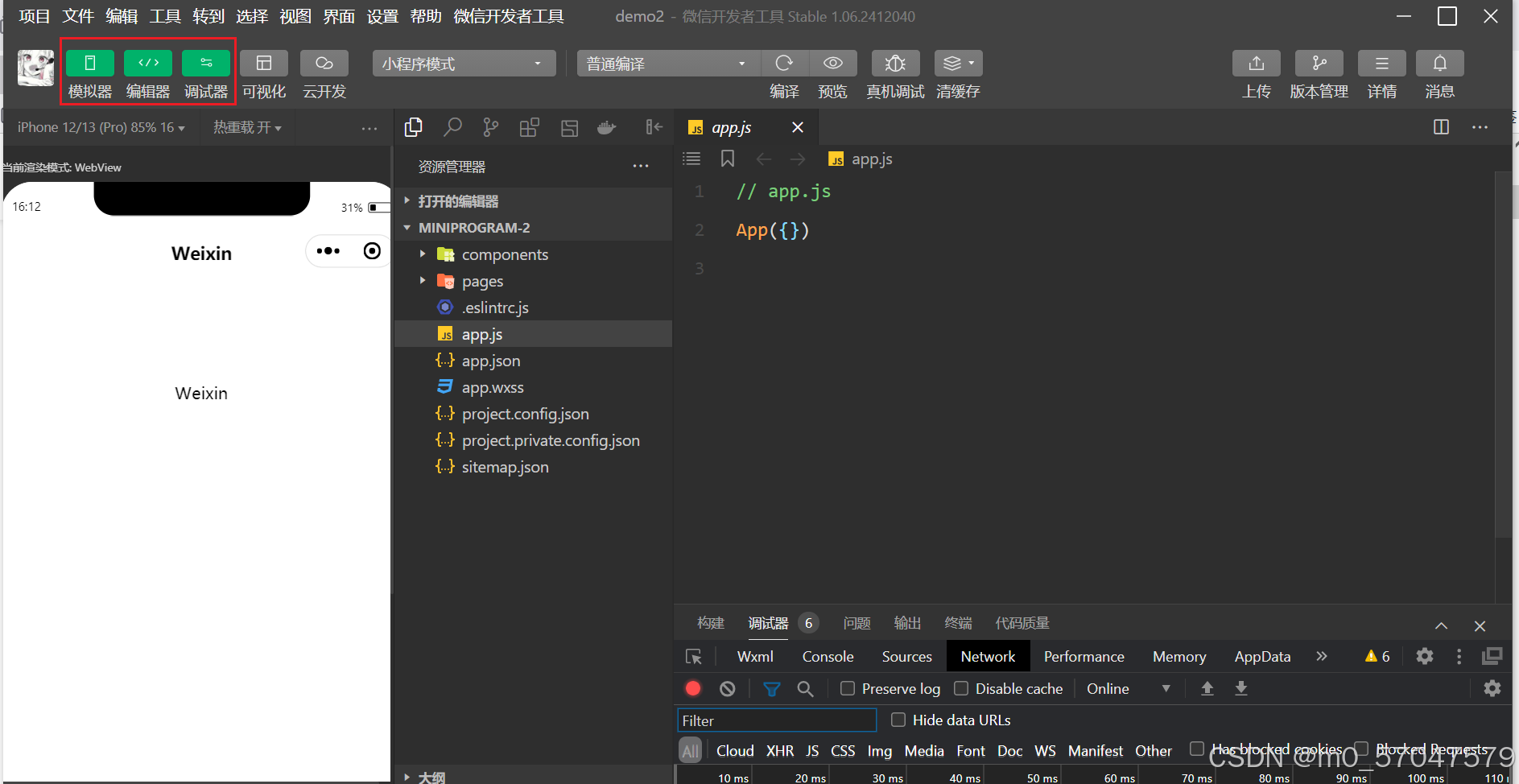Open 资源管理器 more options menu
The height and width of the screenshot is (784, 1519).
pyautogui.click(x=641, y=167)
